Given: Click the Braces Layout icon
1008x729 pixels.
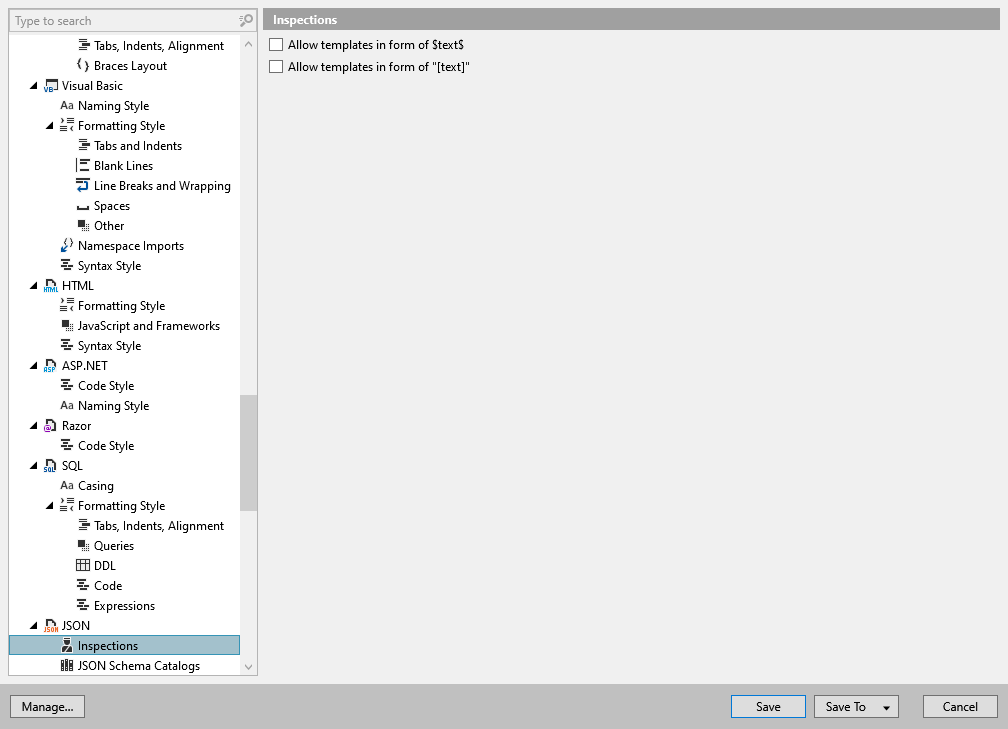Looking at the screenshot, I should click(83, 66).
